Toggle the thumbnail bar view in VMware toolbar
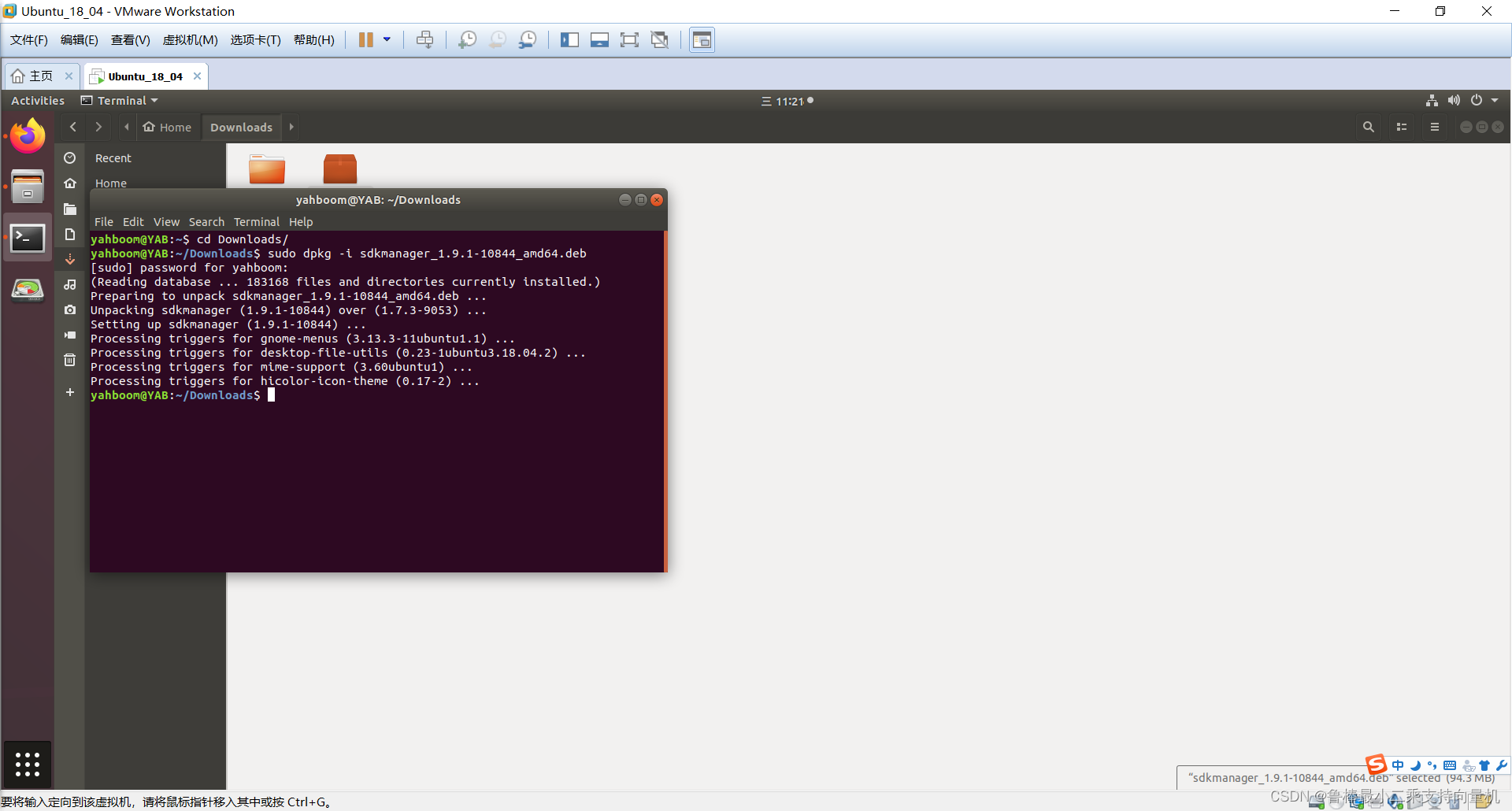This screenshot has height=811, width=1512. point(599,40)
